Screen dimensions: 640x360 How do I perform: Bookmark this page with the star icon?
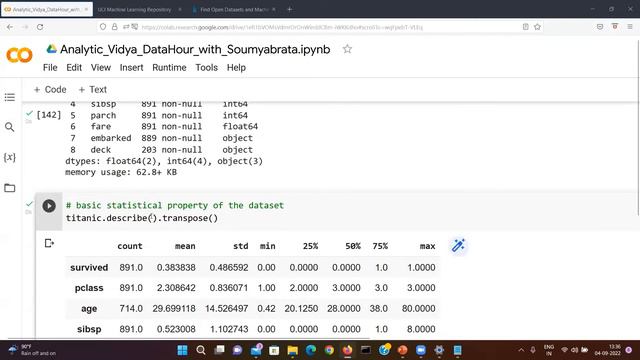pyautogui.click(x=537, y=27)
